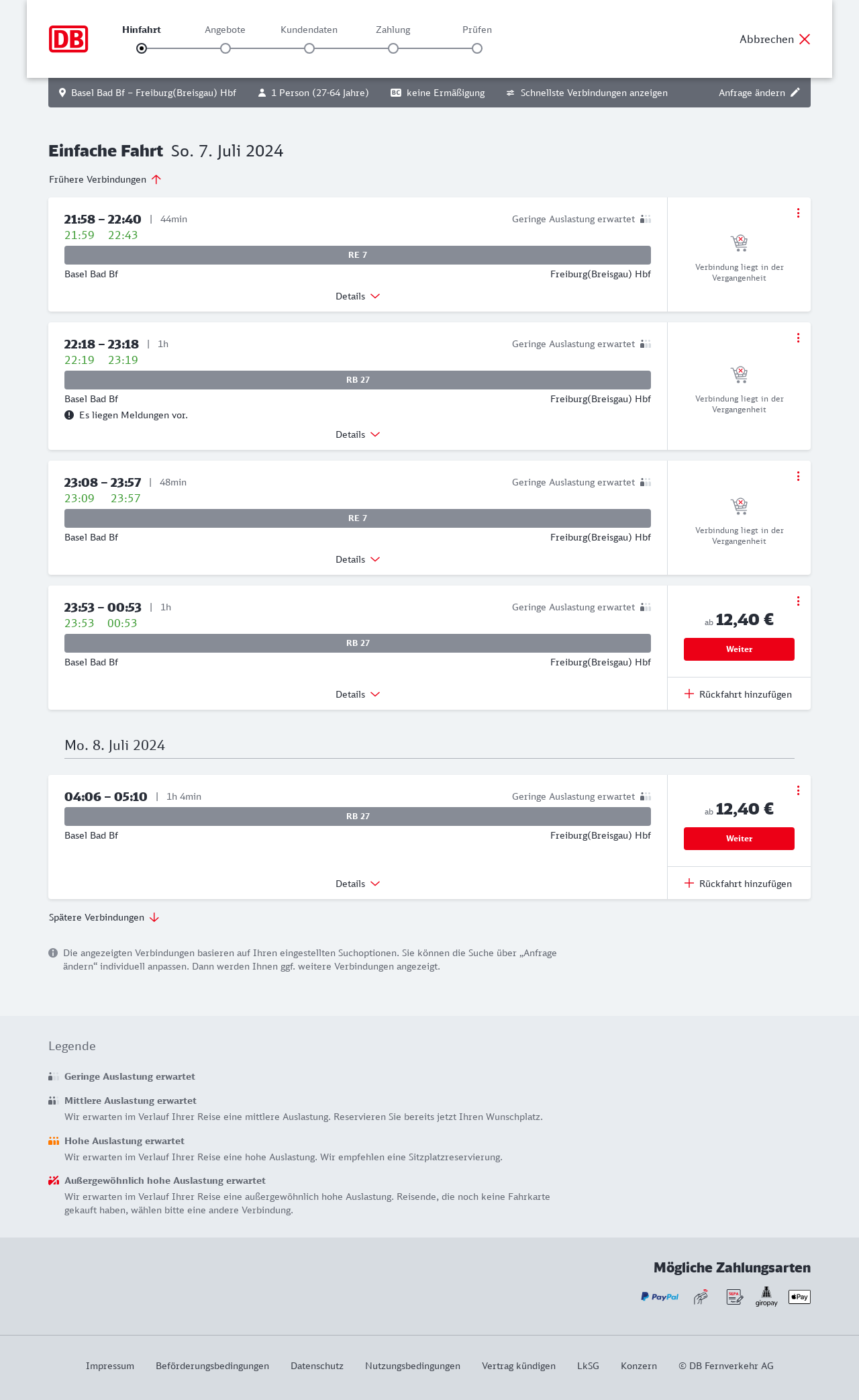Click the Apple Pay payment icon

[x=799, y=1297]
